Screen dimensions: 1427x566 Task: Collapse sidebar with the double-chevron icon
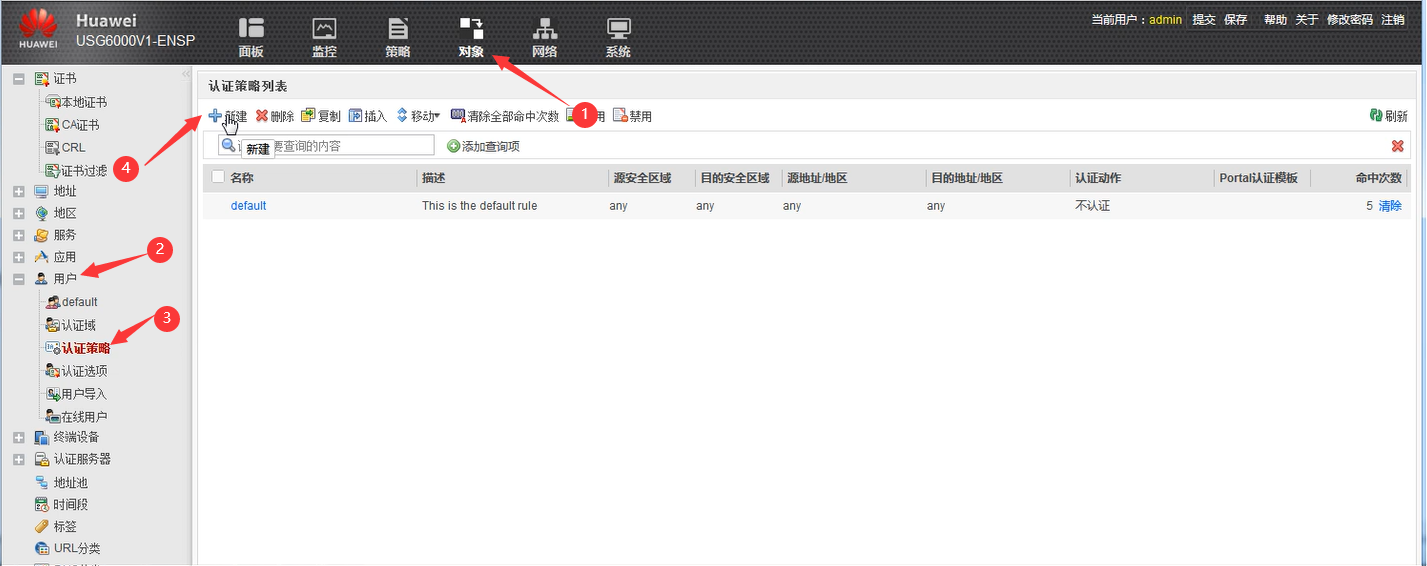[185, 75]
